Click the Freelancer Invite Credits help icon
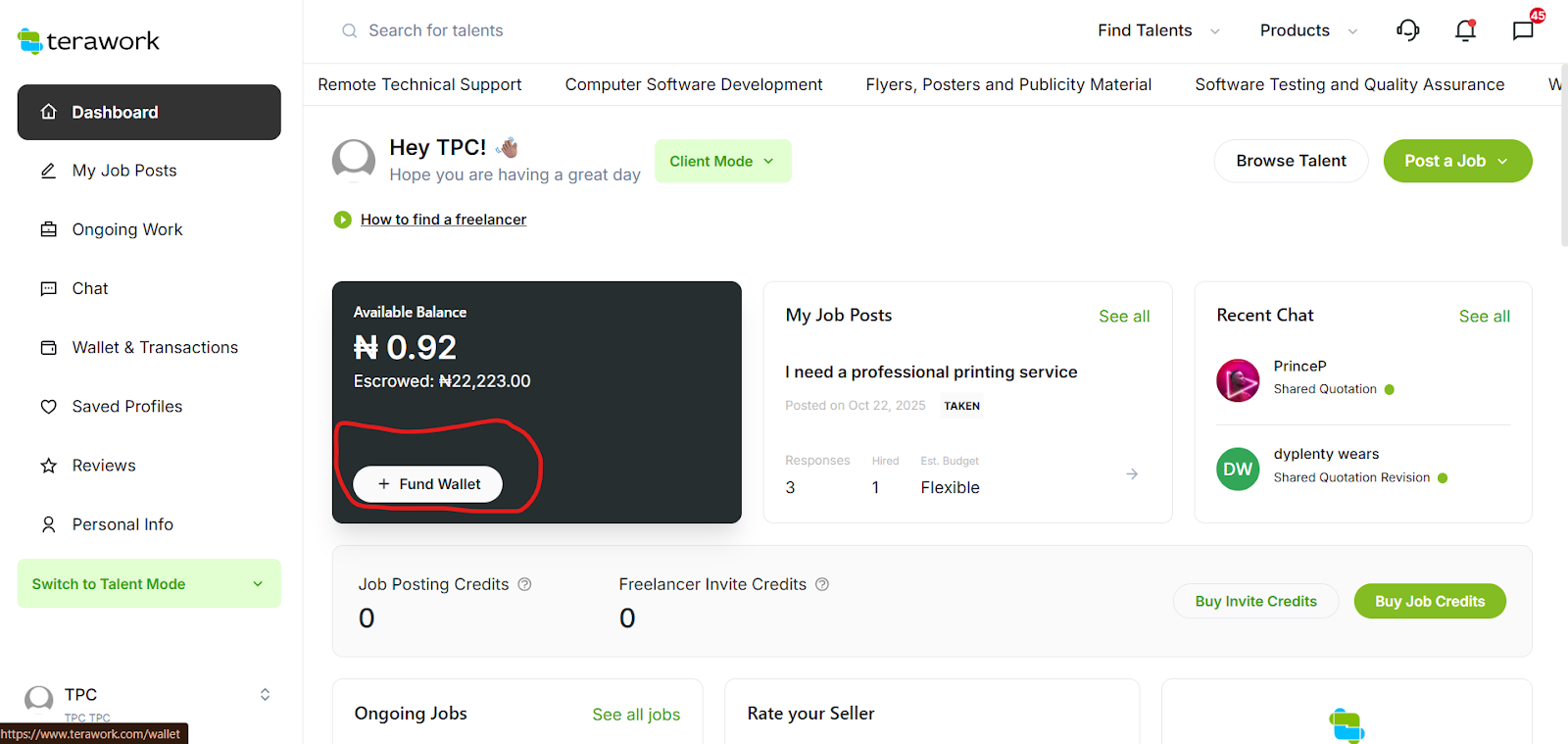1568x744 pixels. [822, 584]
